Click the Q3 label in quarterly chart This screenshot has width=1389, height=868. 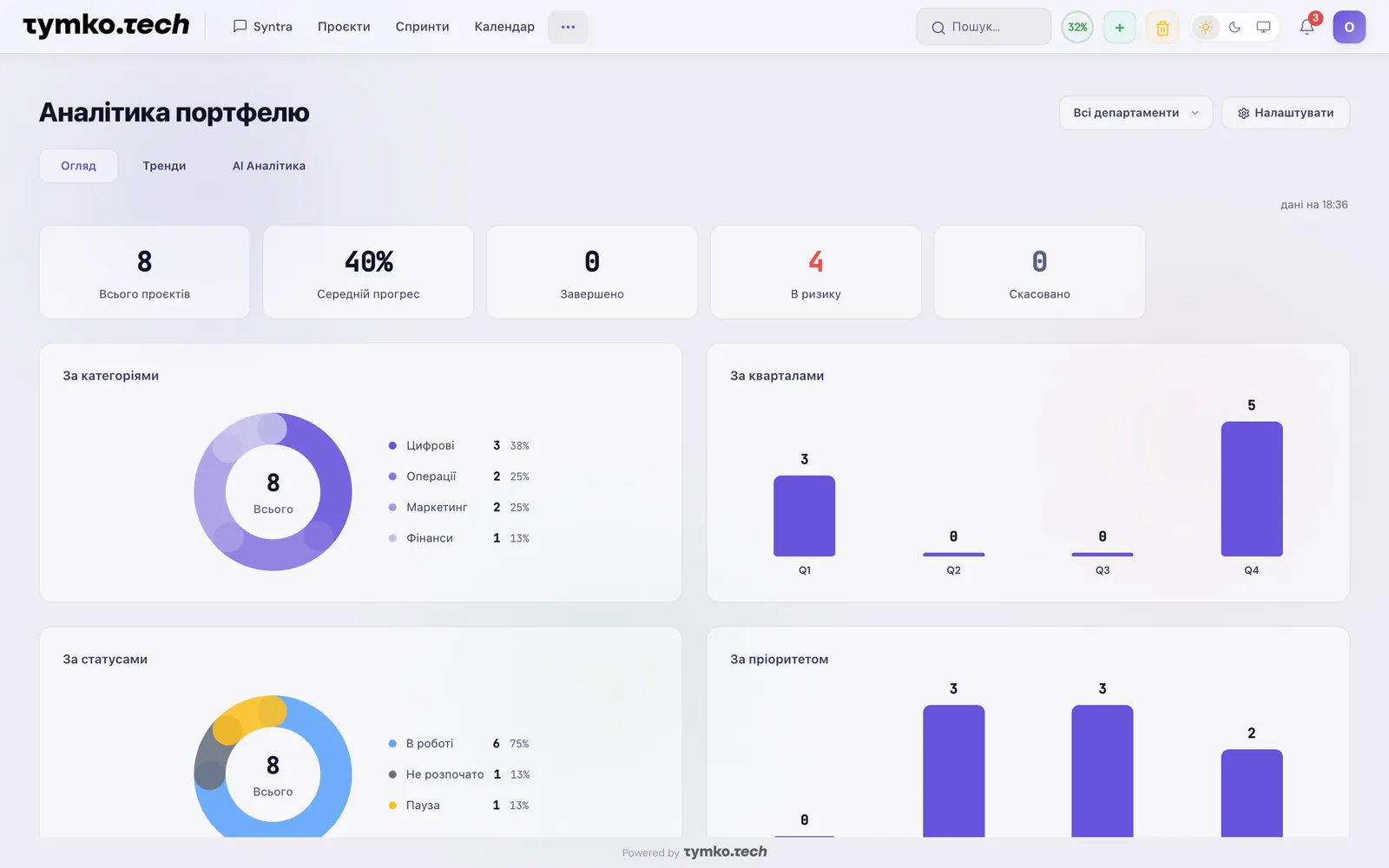coord(1103,570)
